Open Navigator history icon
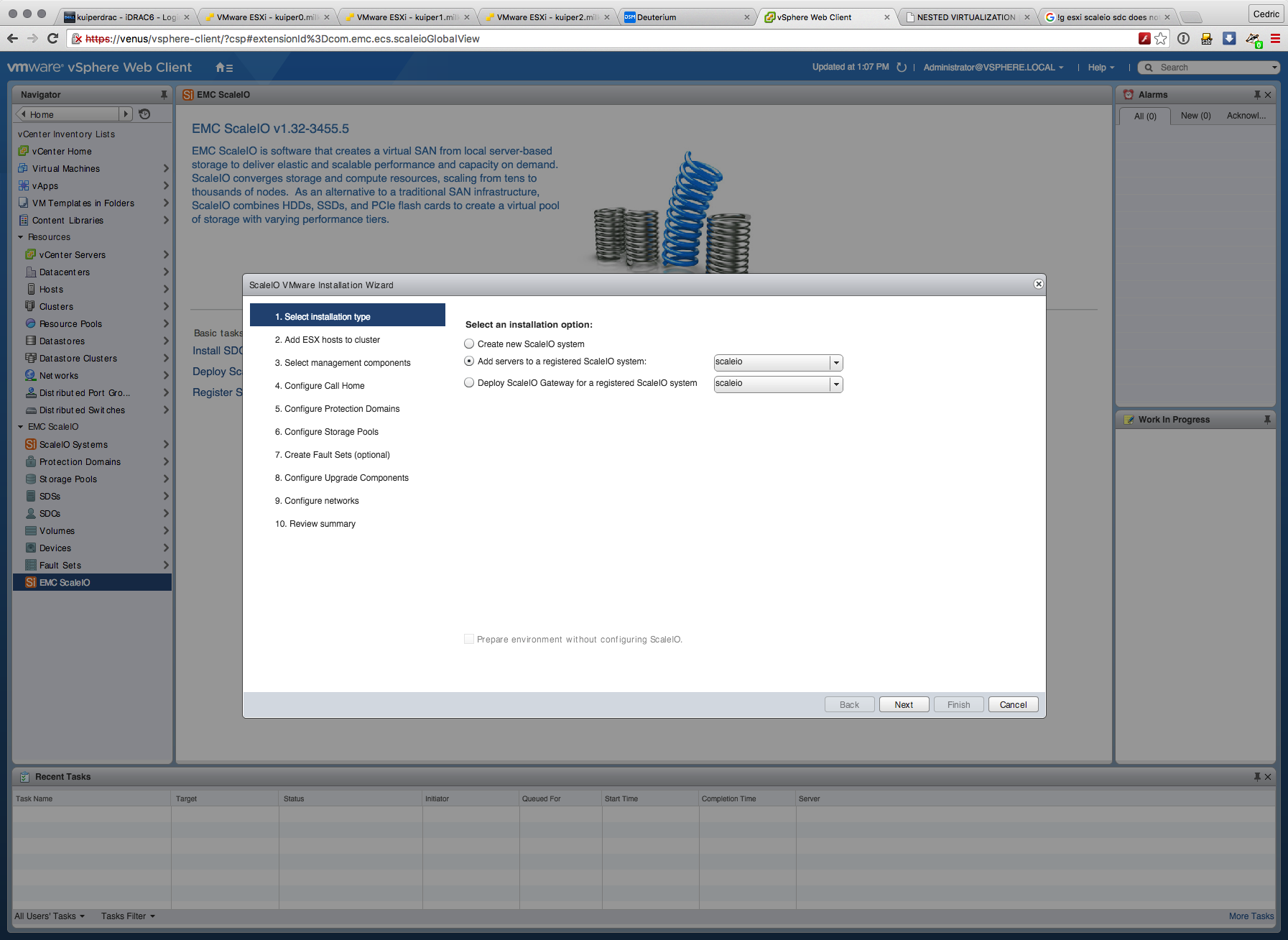The image size is (1288, 940). [144, 114]
